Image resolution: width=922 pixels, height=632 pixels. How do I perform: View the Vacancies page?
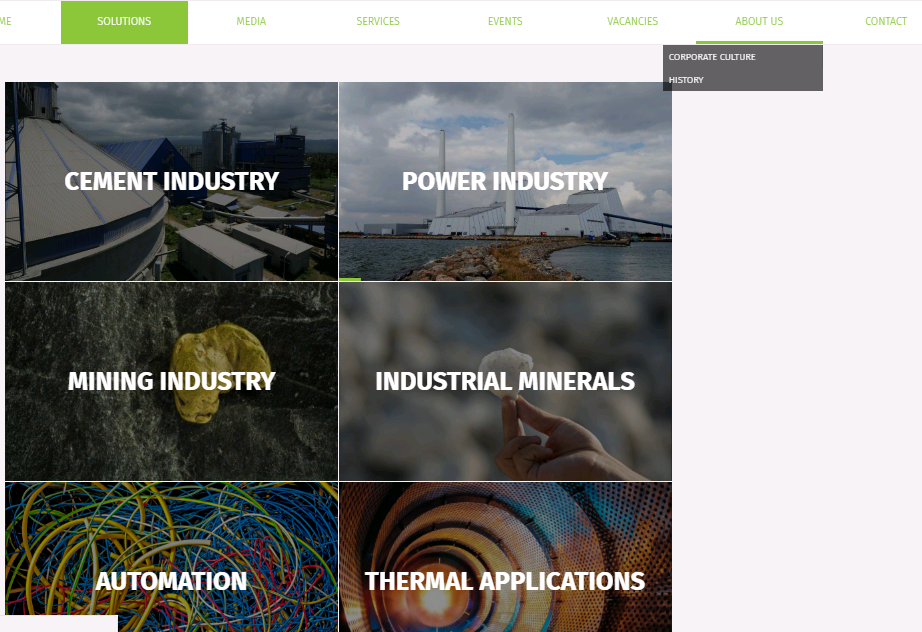(632, 22)
